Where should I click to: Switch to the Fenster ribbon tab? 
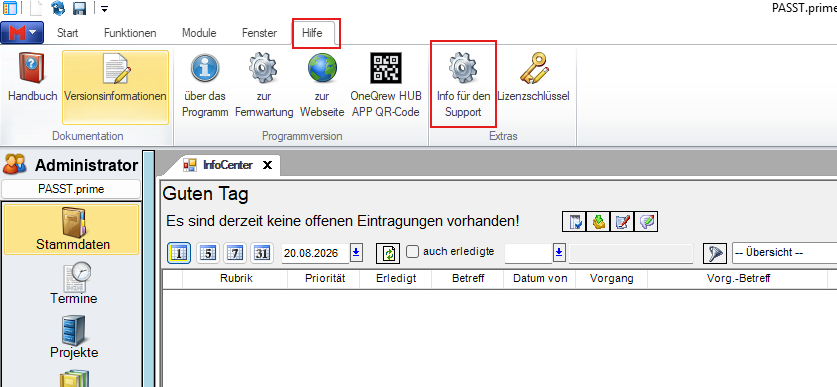click(259, 33)
